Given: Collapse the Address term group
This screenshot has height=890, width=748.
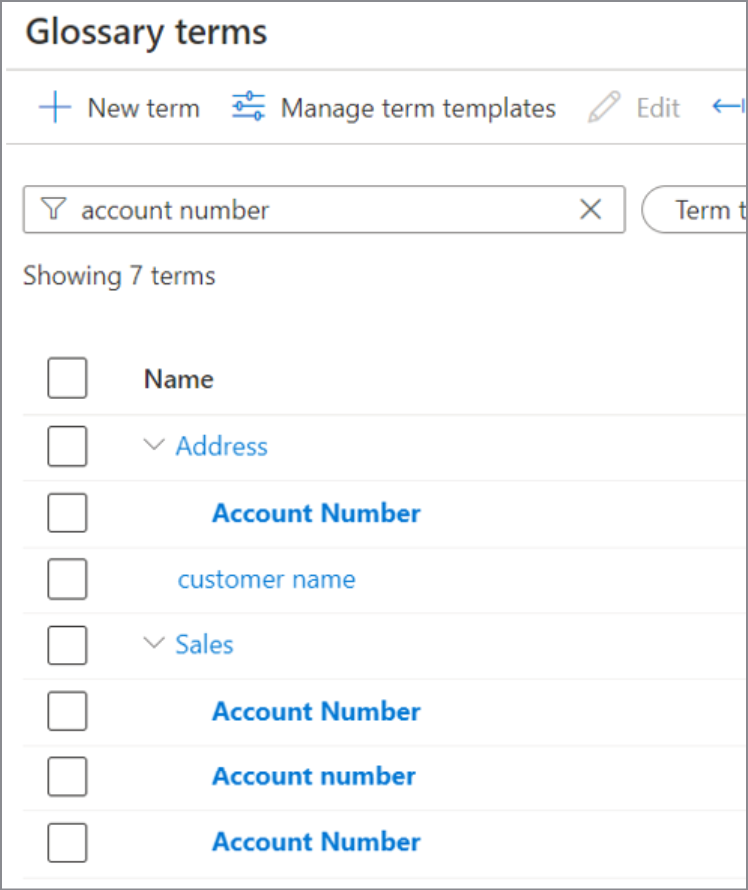Looking at the screenshot, I should pyautogui.click(x=154, y=445).
